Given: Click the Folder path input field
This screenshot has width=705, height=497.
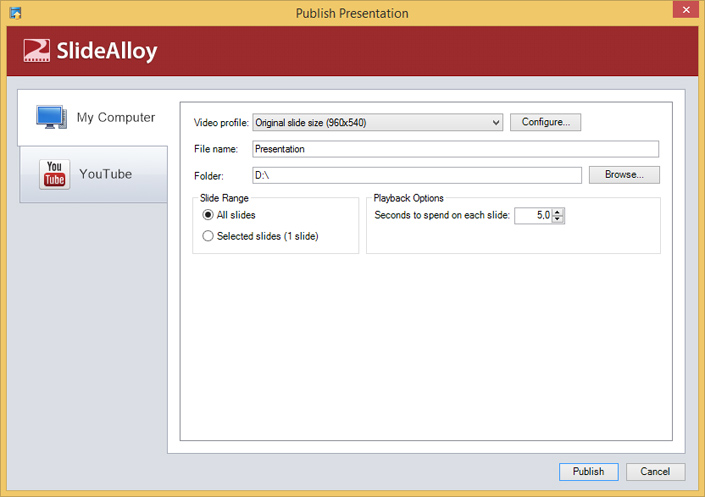Looking at the screenshot, I should pos(417,175).
